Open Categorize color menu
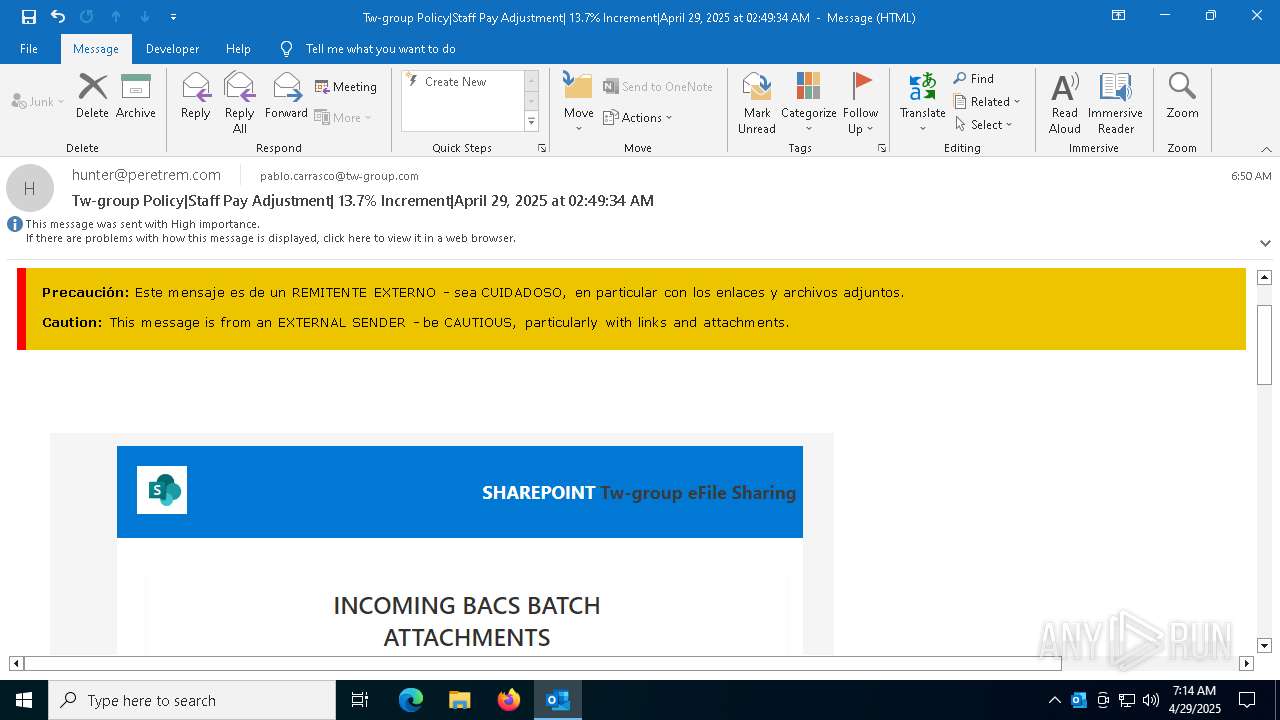This screenshot has height=720, width=1280. 809,102
